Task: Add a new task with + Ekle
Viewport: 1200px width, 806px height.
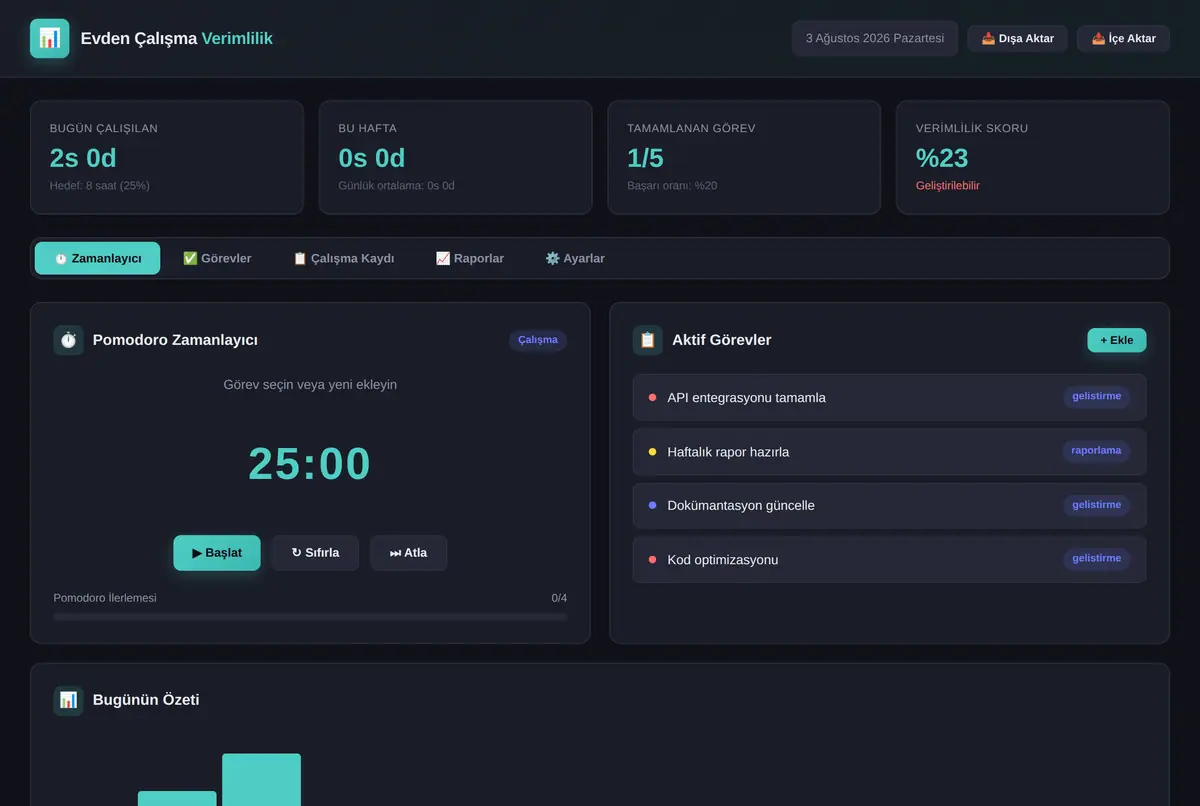Action: pyautogui.click(x=1117, y=340)
